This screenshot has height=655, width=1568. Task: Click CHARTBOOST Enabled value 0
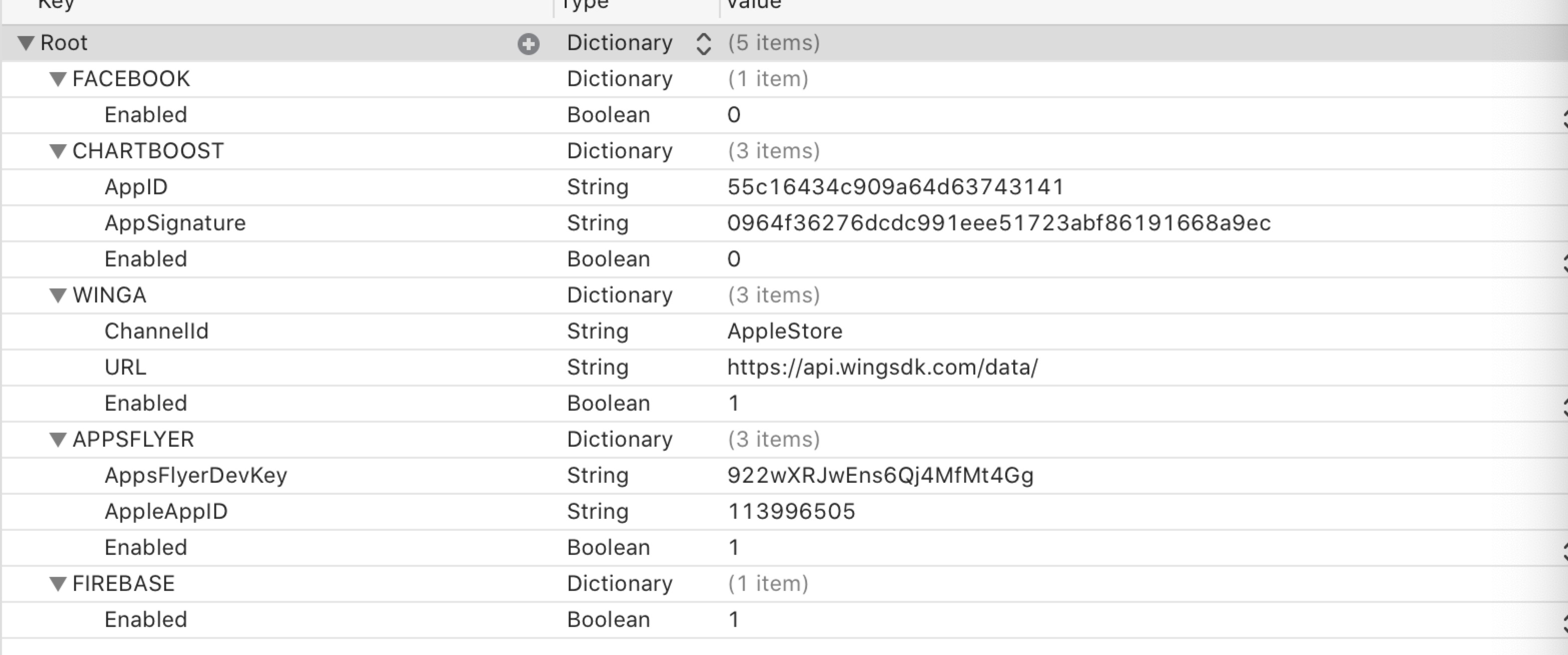coord(734,259)
